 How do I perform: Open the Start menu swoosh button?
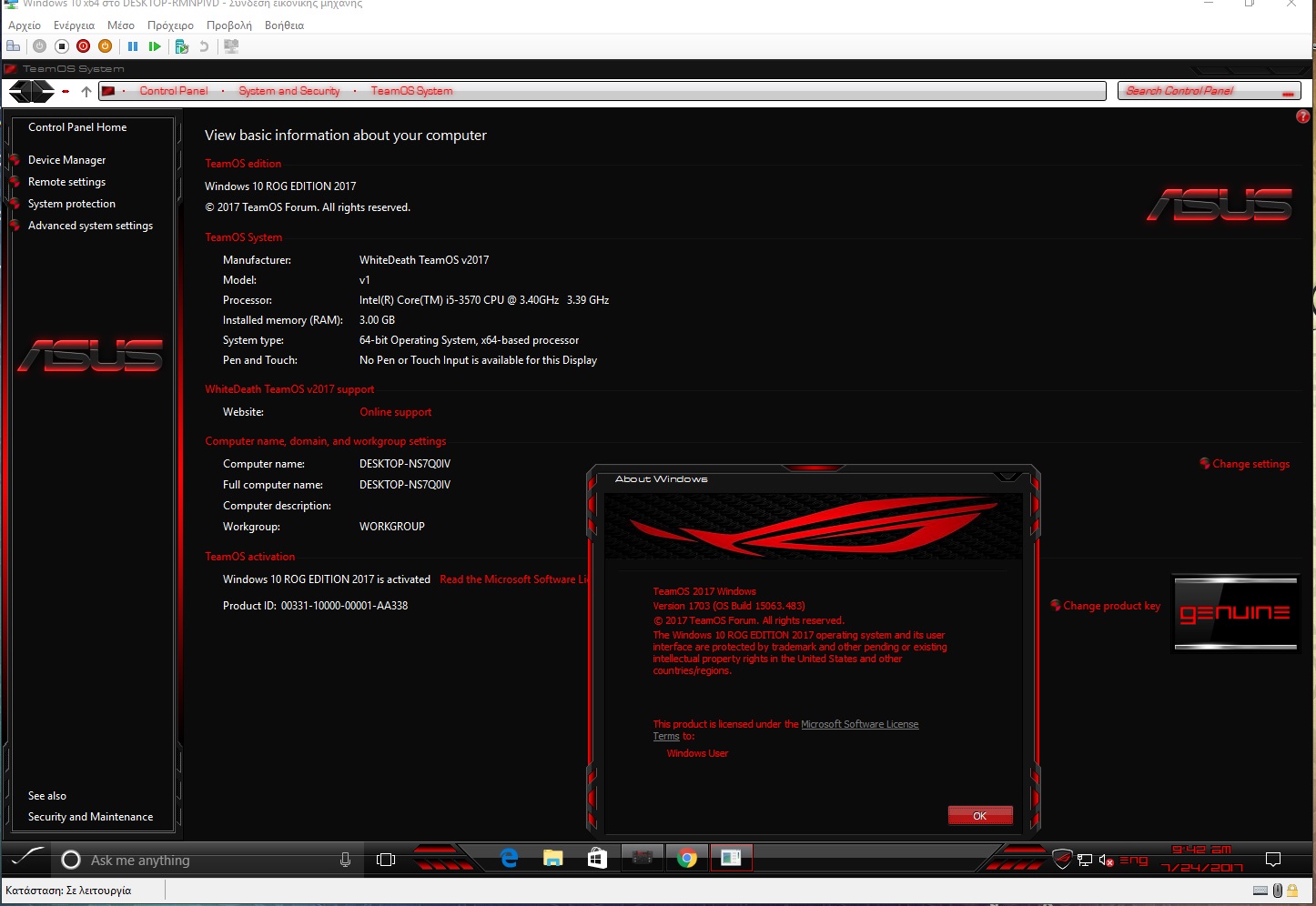pyautogui.click(x=26, y=857)
